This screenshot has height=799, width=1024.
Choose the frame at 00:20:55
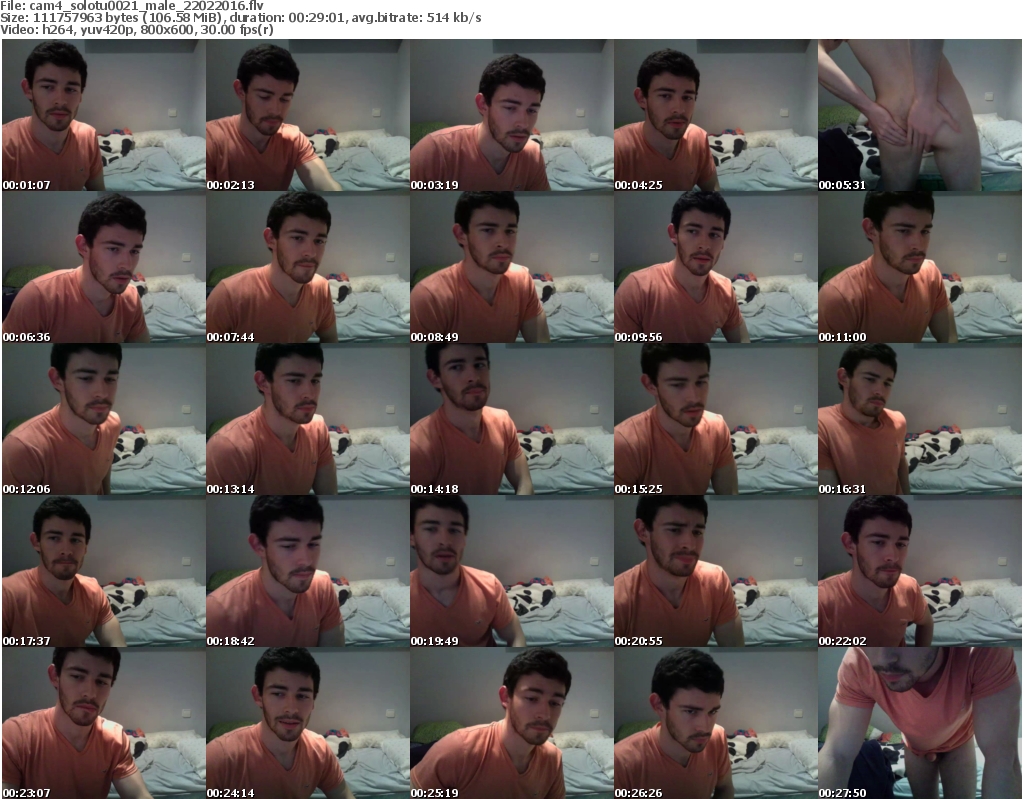[716, 571]
